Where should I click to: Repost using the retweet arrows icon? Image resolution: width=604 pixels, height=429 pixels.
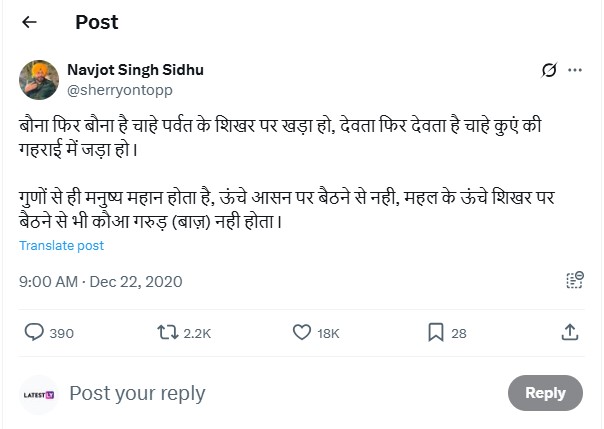(x=167, y=332)
